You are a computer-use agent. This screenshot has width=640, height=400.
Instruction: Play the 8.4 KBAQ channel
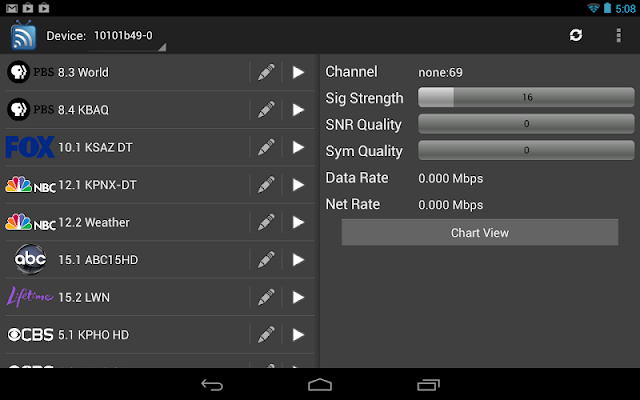pos(298,110)
